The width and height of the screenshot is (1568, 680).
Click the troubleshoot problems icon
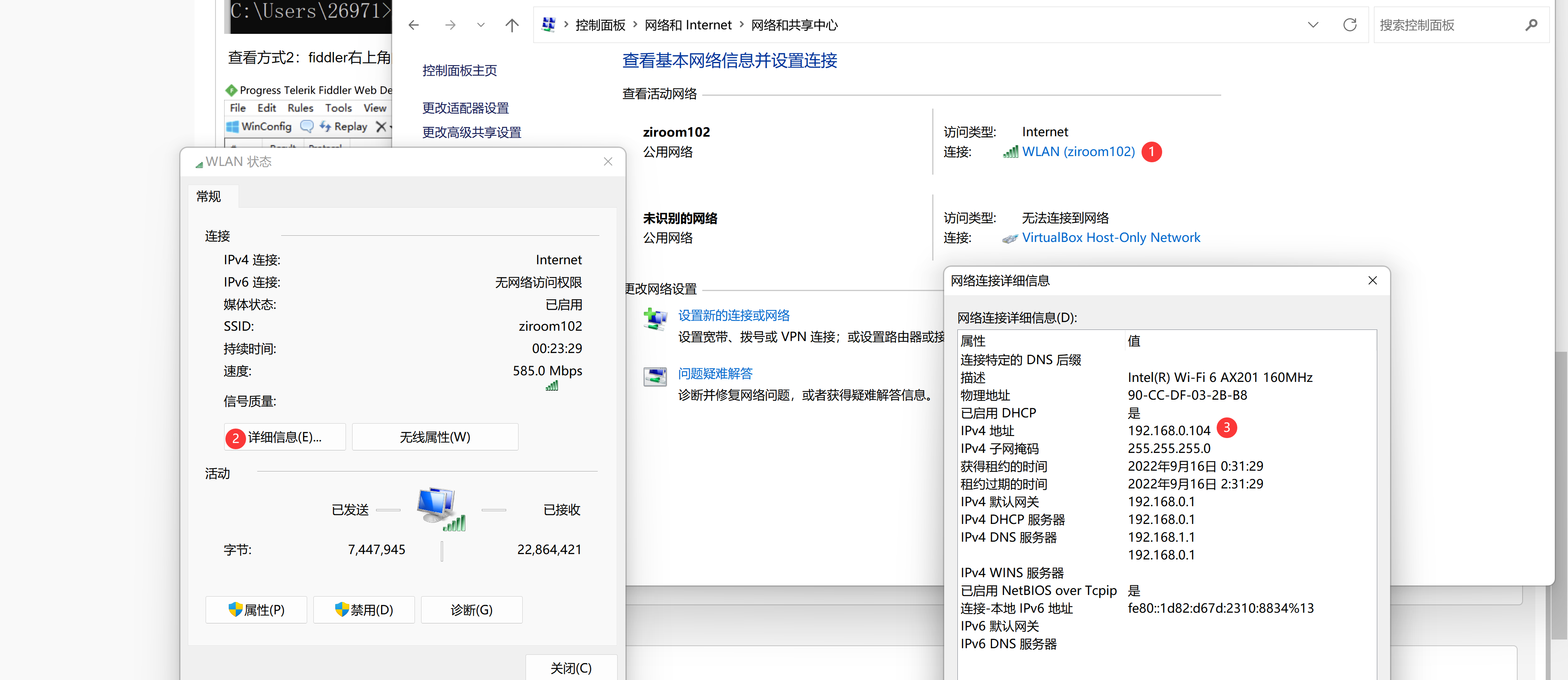pos(655,376)
